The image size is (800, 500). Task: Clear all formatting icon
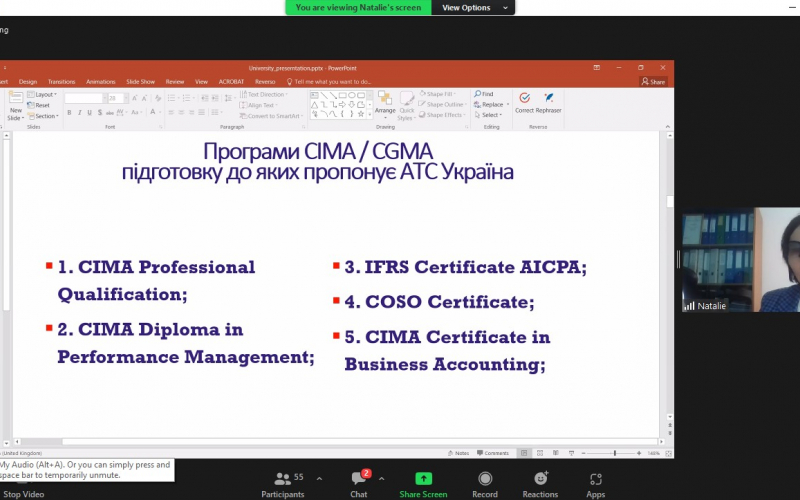click(158, 98)
